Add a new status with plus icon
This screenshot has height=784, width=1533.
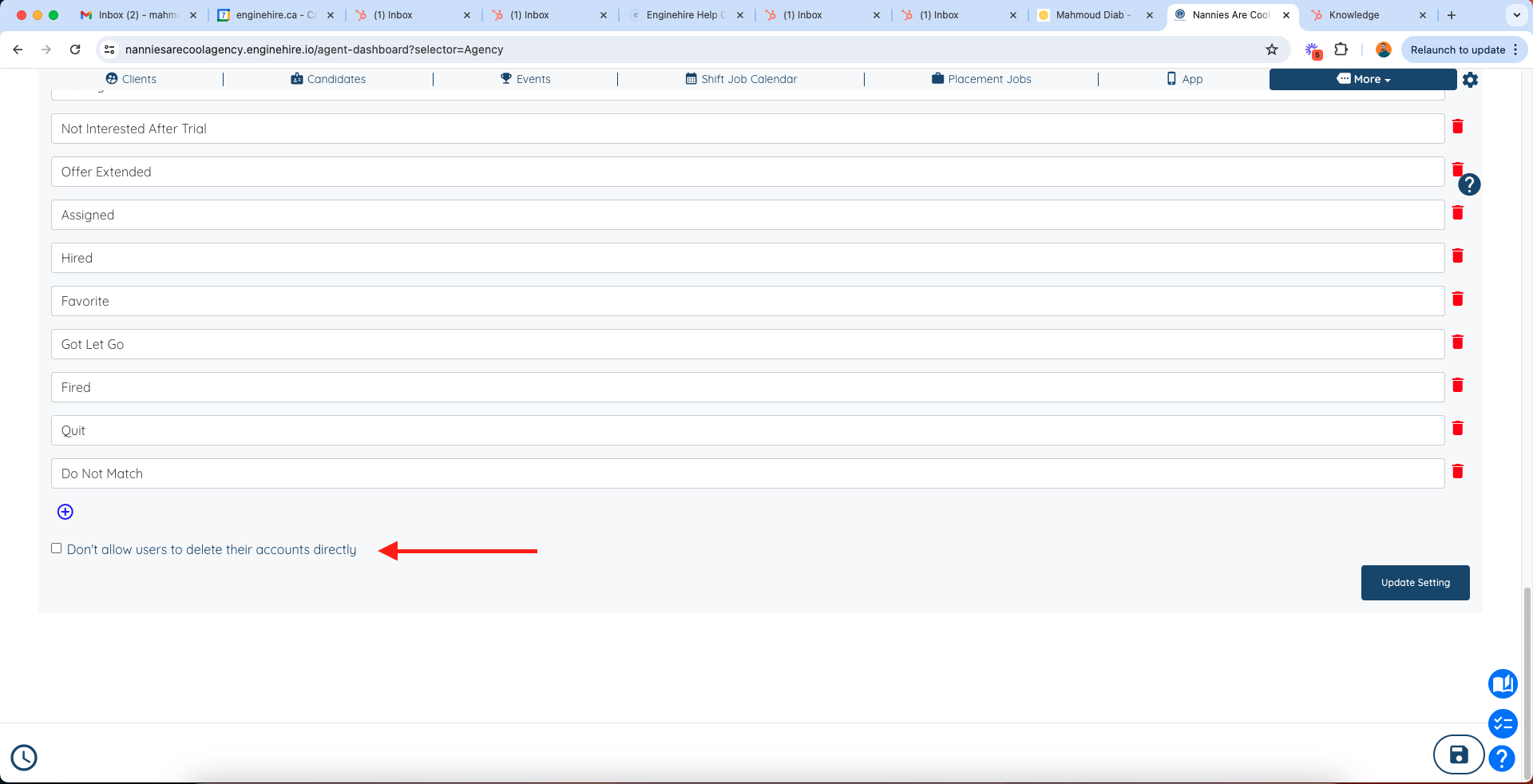[65, 512]
